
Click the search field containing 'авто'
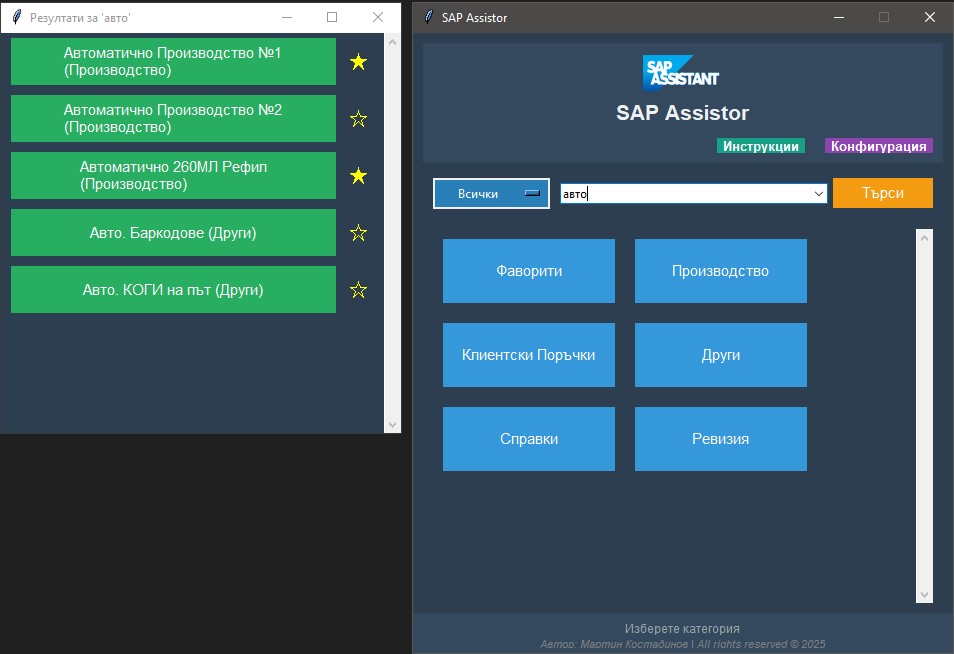690,194
